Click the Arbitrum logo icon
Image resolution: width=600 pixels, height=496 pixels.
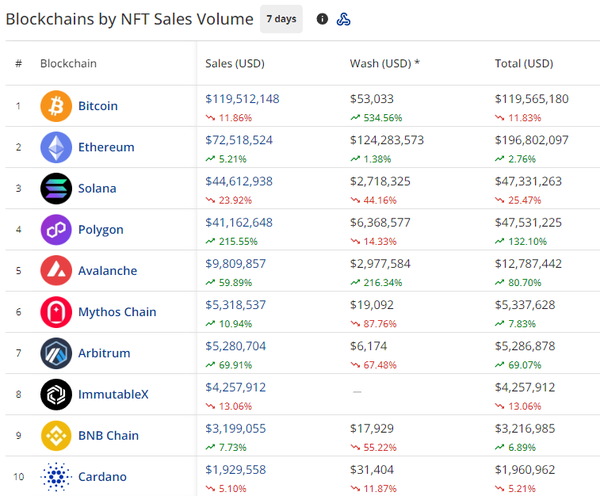point(56,353)
